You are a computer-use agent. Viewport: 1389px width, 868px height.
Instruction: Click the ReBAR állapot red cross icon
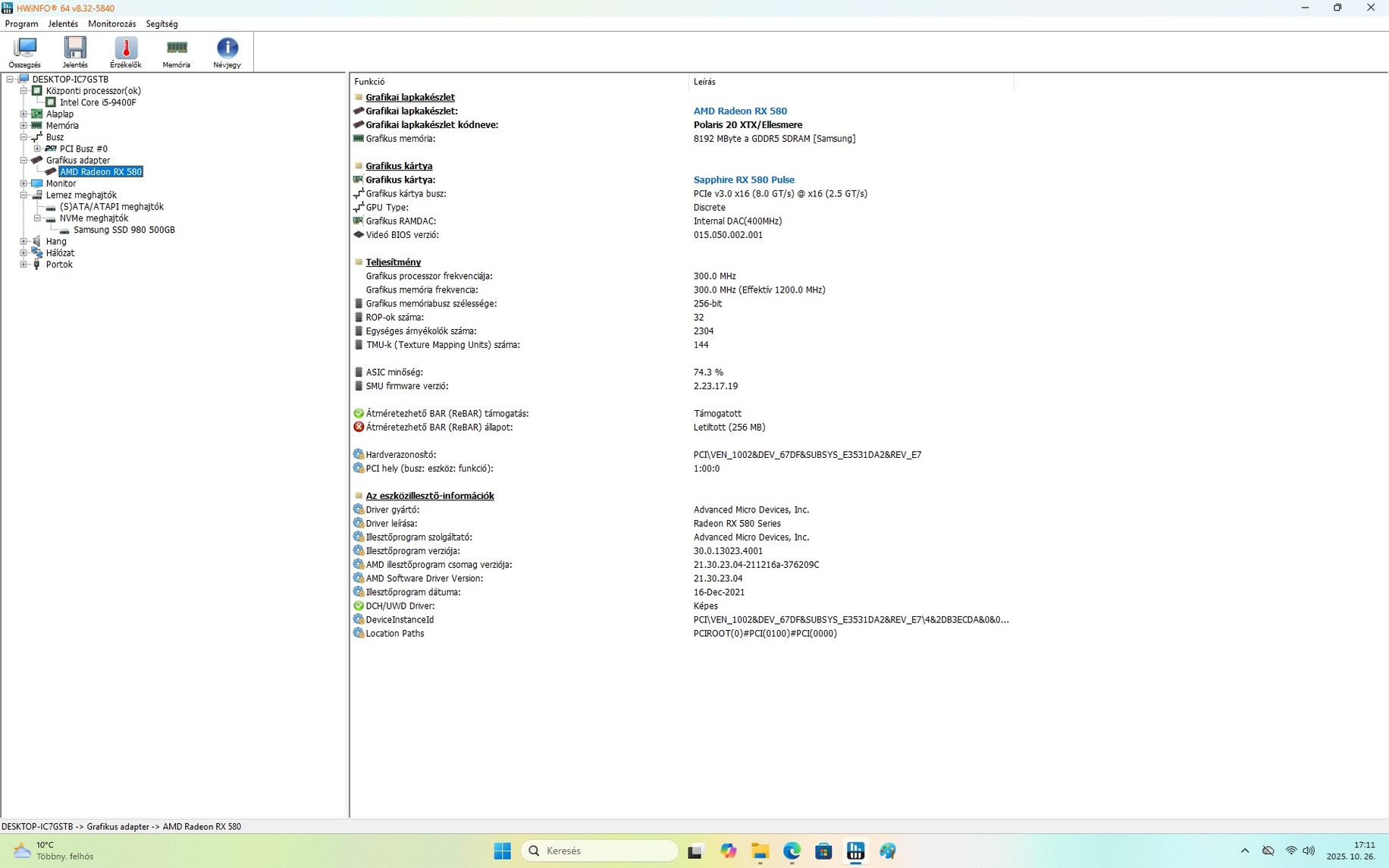click(359, 428)
